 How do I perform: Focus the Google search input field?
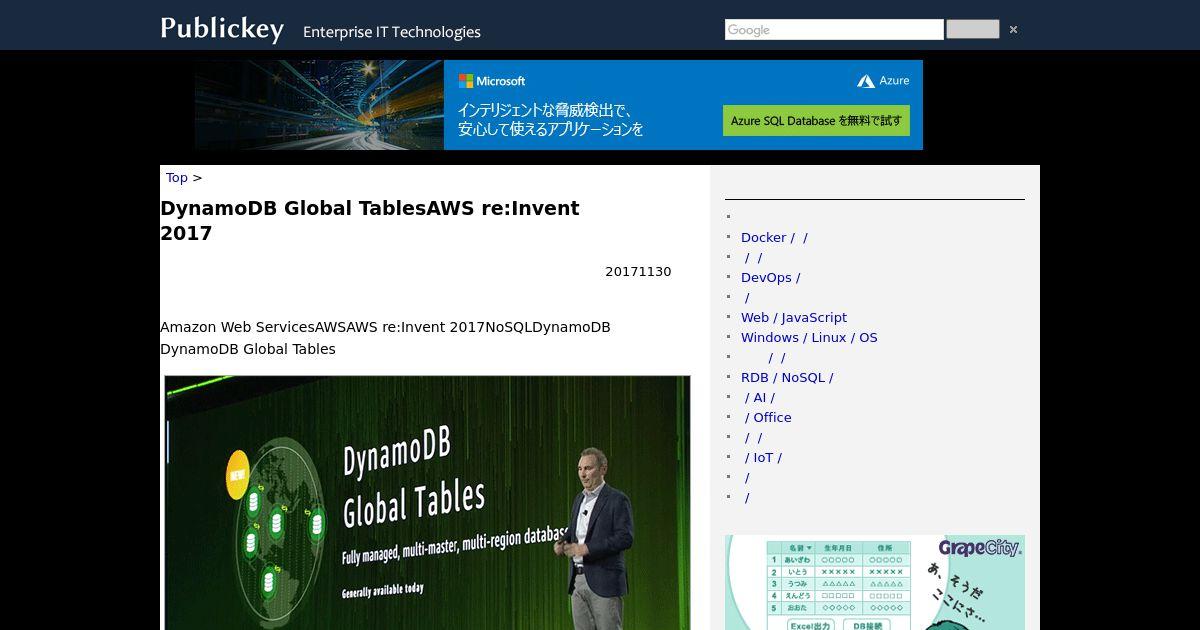tap(834, 30)
